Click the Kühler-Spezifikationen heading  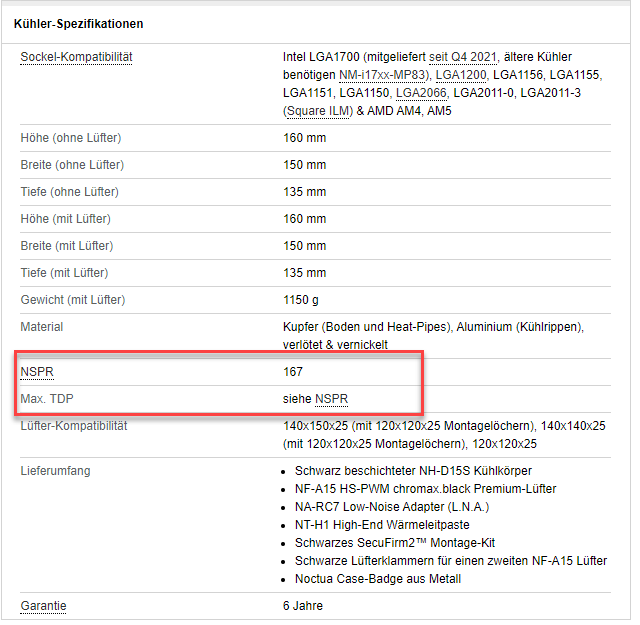click(x=78, y=23)
